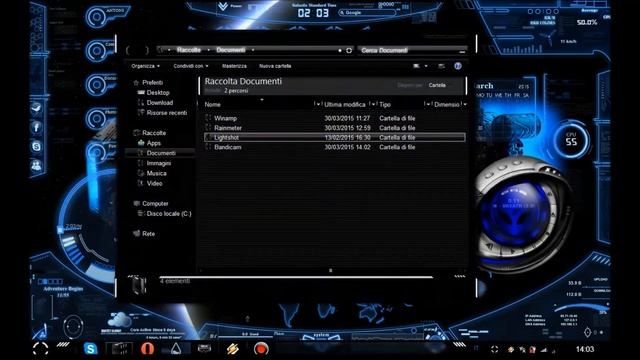Click the 30/03/2015 11:27 date cell
This screenshot has height=360, width=640.
point(347,118)
